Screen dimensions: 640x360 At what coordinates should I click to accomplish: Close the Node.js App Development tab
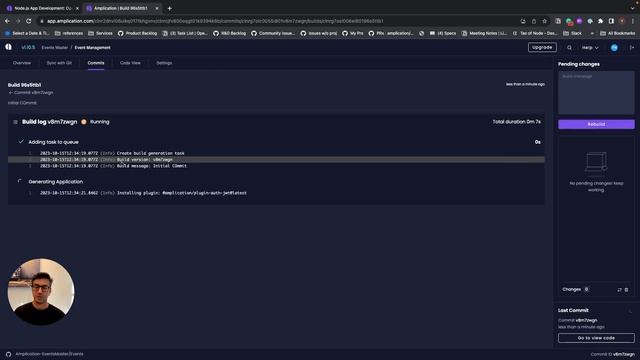click(x=77, y=8)
